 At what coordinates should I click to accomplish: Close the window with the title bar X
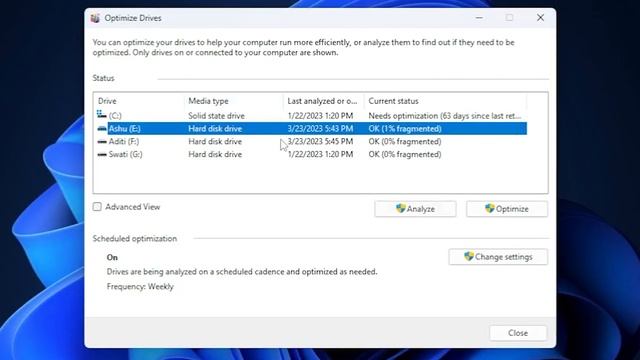(x=540, y=18)
